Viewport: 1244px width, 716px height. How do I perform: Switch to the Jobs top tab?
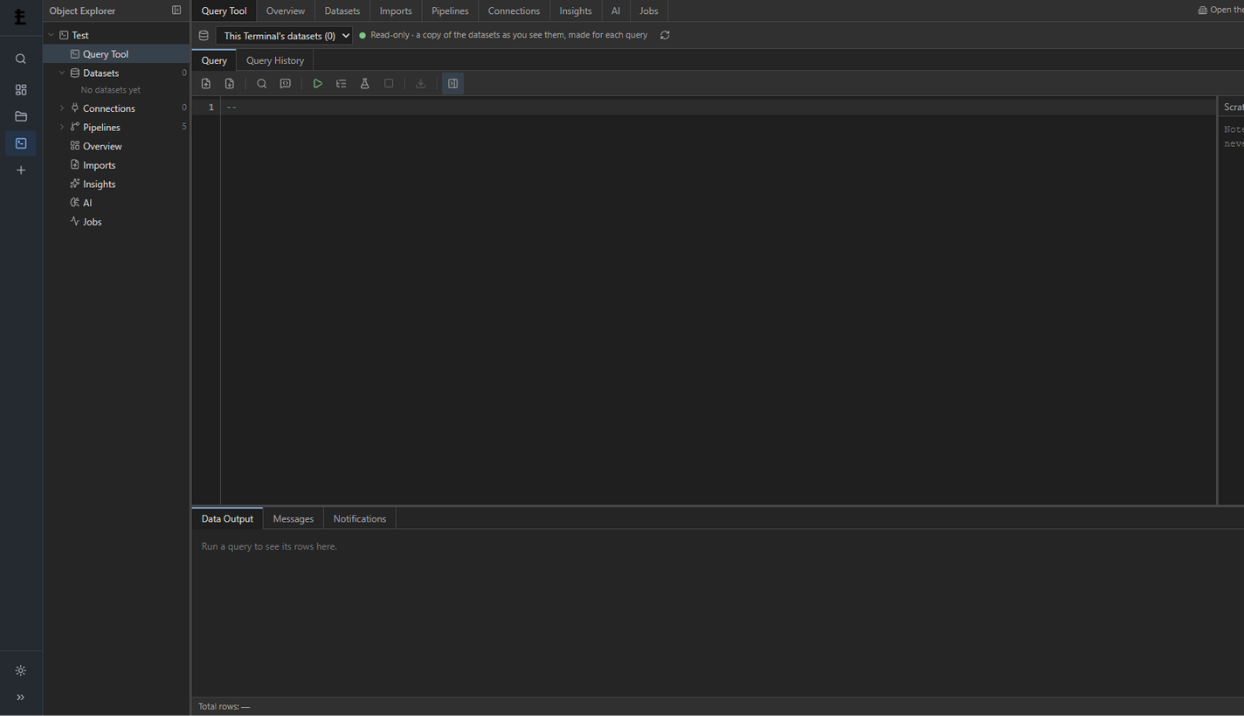click(649, 11)
